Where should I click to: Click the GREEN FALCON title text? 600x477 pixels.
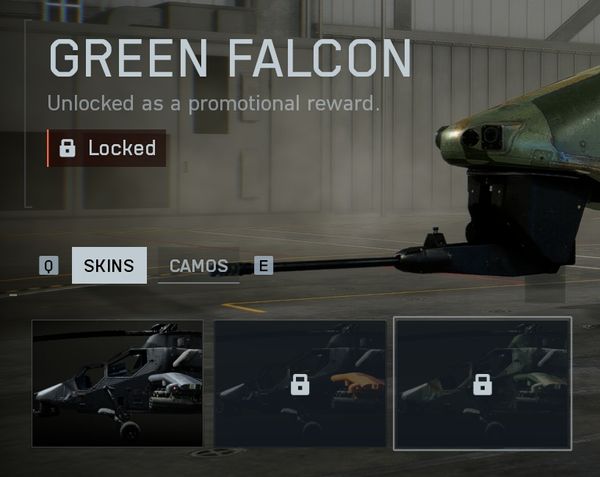coord(230,58)
